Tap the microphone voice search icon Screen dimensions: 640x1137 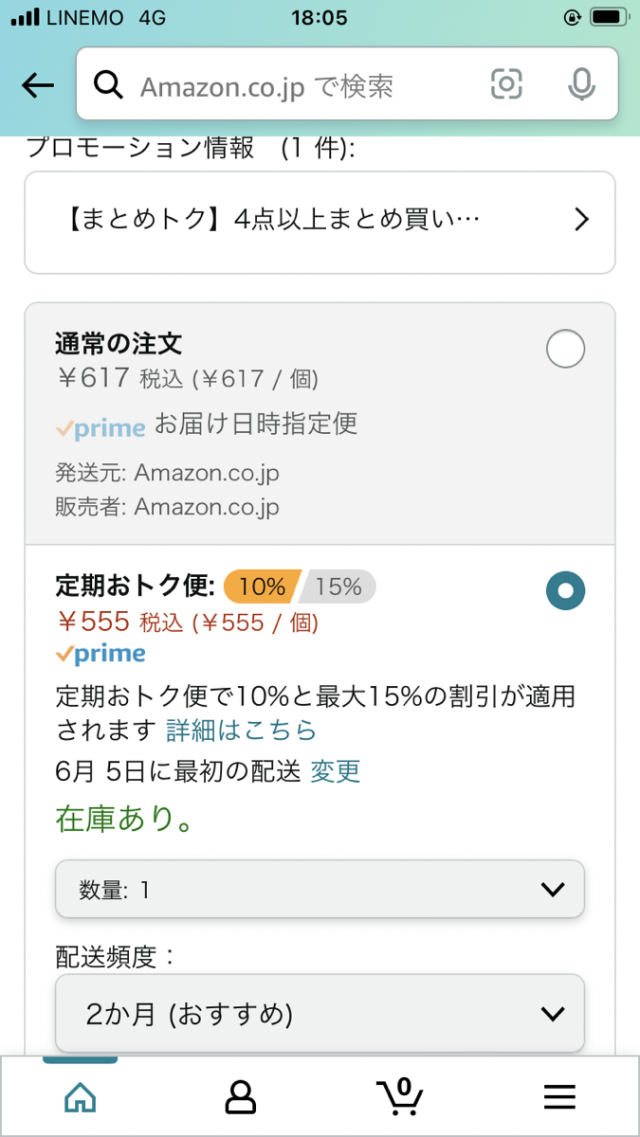pos(581,86)
